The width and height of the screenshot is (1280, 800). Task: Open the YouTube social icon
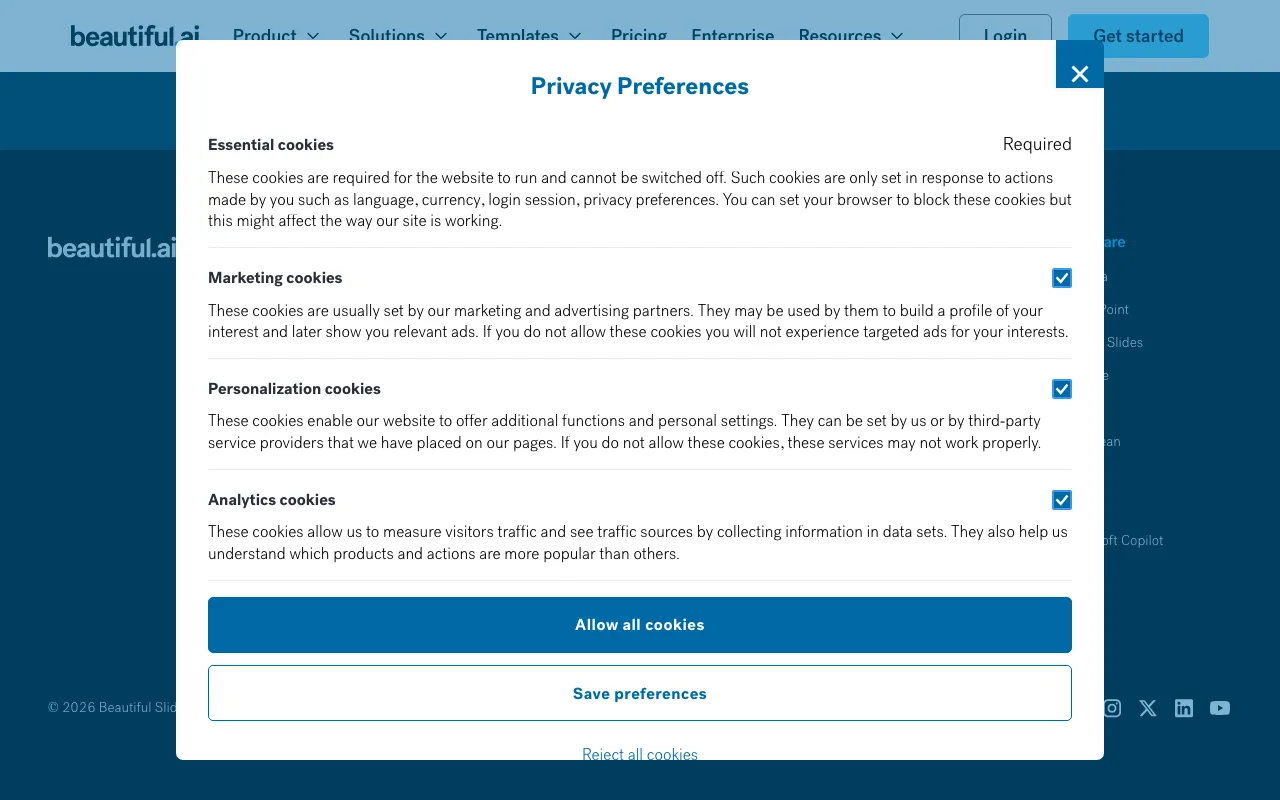point(1220,708)
